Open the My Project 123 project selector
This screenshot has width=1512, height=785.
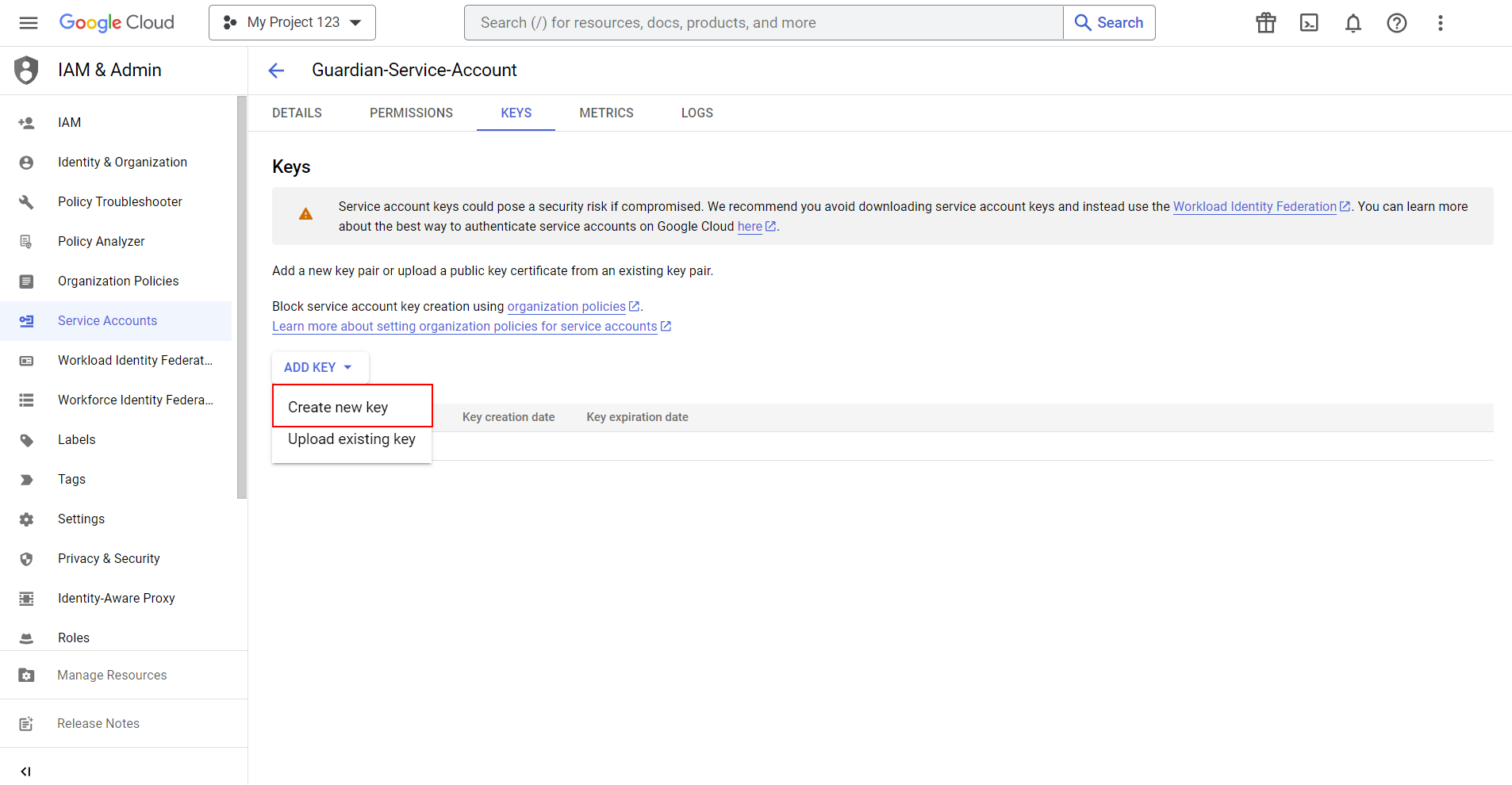[292, 23]
